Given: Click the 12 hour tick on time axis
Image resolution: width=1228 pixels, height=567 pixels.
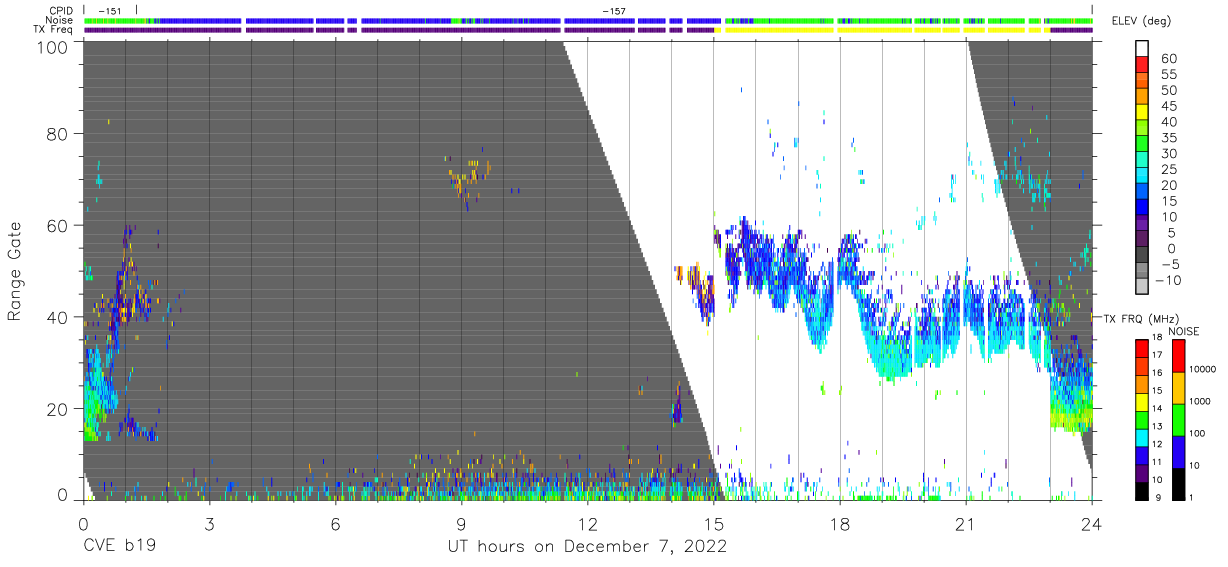Looking at the screenshot, I should [x=587, y=523].
